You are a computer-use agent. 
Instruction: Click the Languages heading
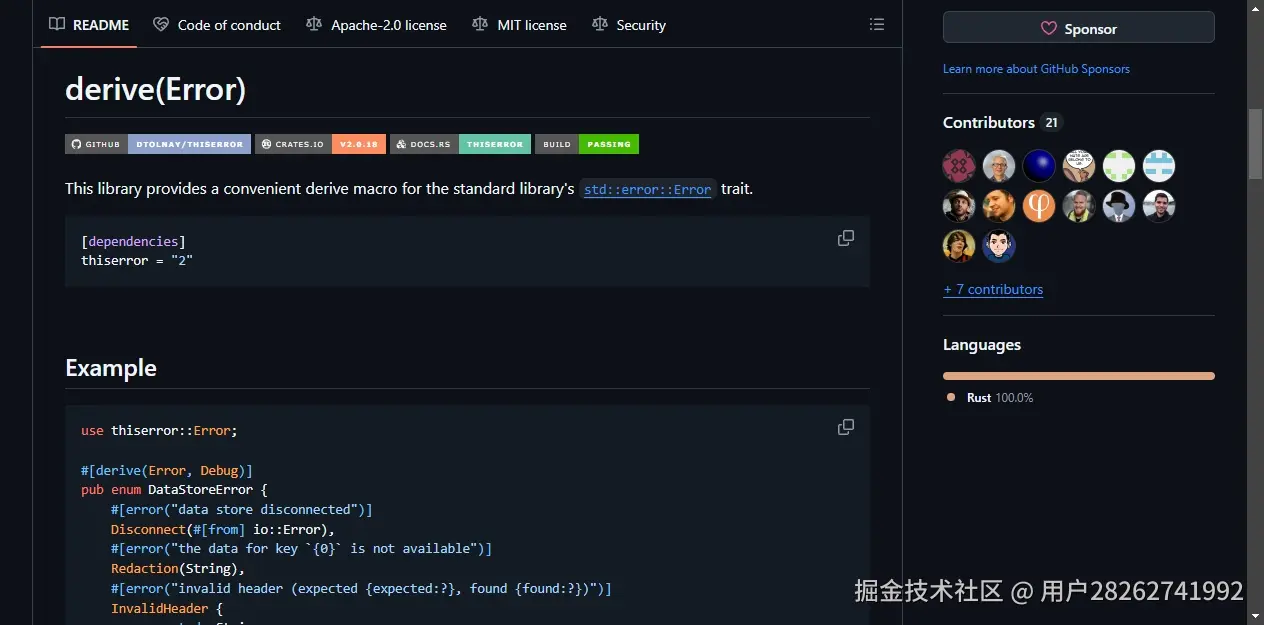(982, 345)
